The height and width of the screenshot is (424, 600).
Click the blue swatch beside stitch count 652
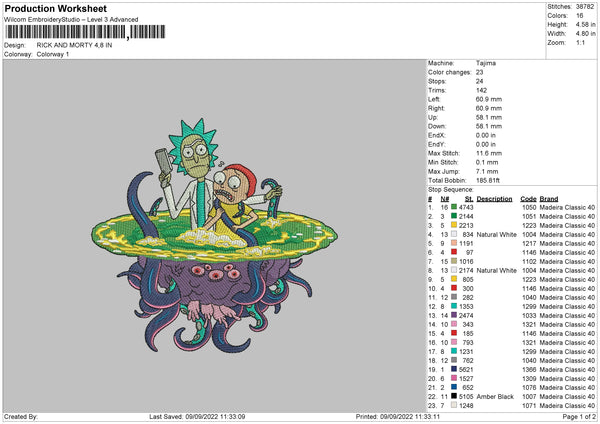[x=454, y=387]
